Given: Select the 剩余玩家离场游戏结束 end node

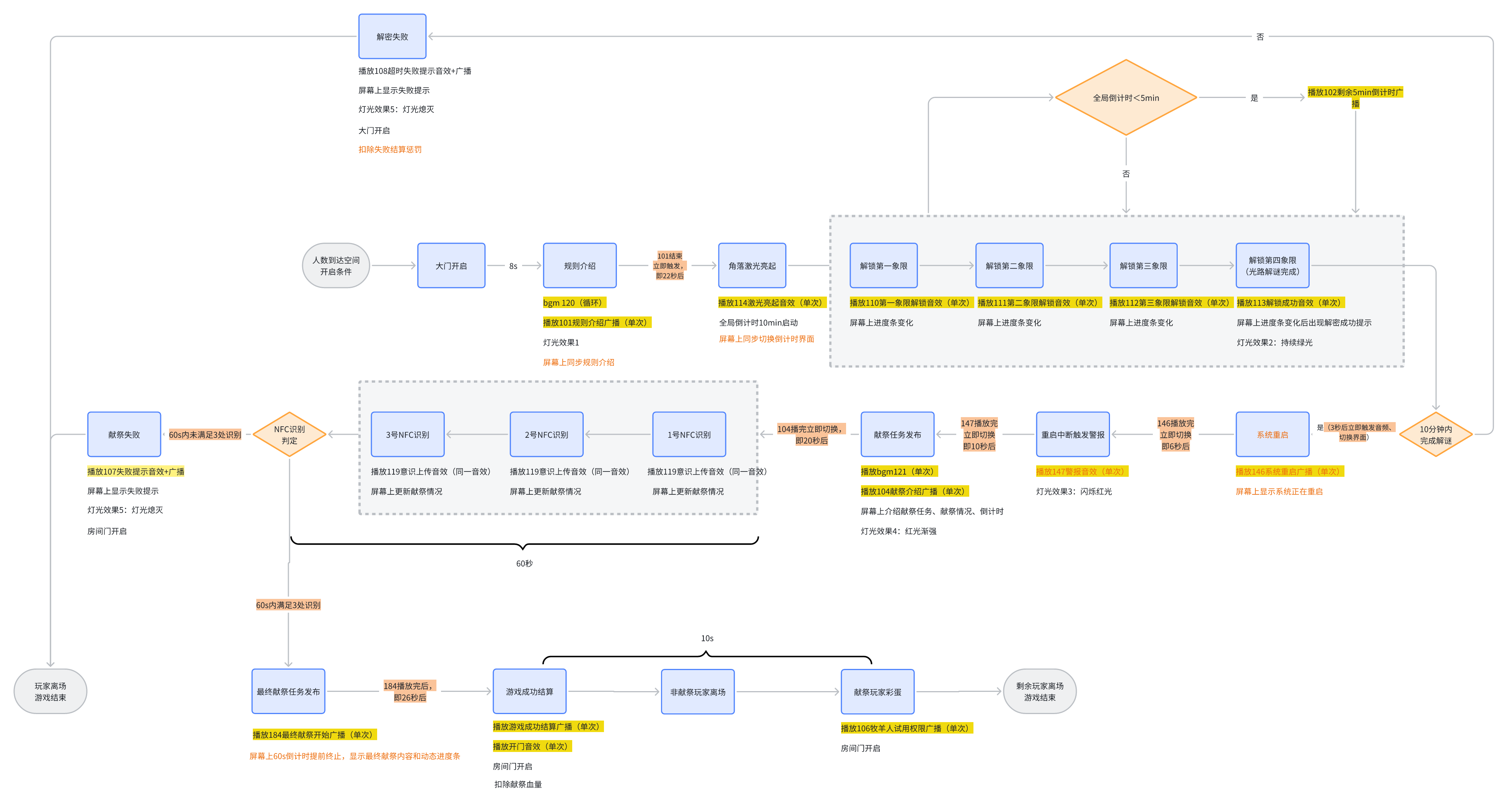Looking at the screenshot, I should point(1040,691).
